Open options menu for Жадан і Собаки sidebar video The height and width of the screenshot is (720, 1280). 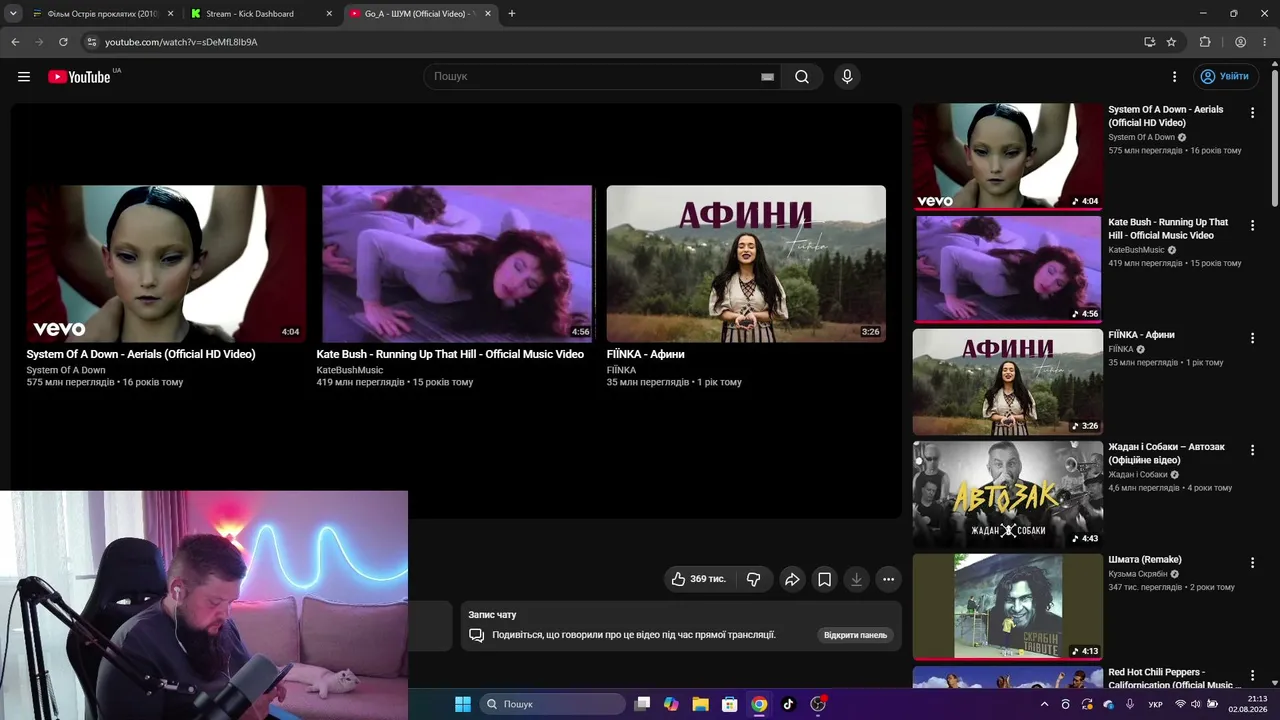(1252, 450)
